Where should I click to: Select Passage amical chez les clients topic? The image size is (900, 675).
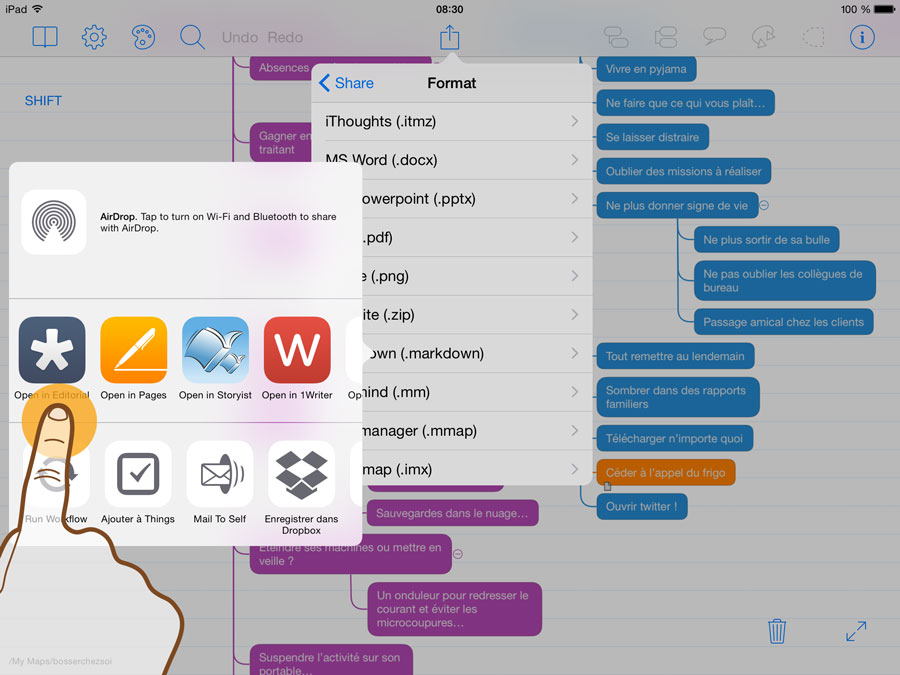(783, 322)
